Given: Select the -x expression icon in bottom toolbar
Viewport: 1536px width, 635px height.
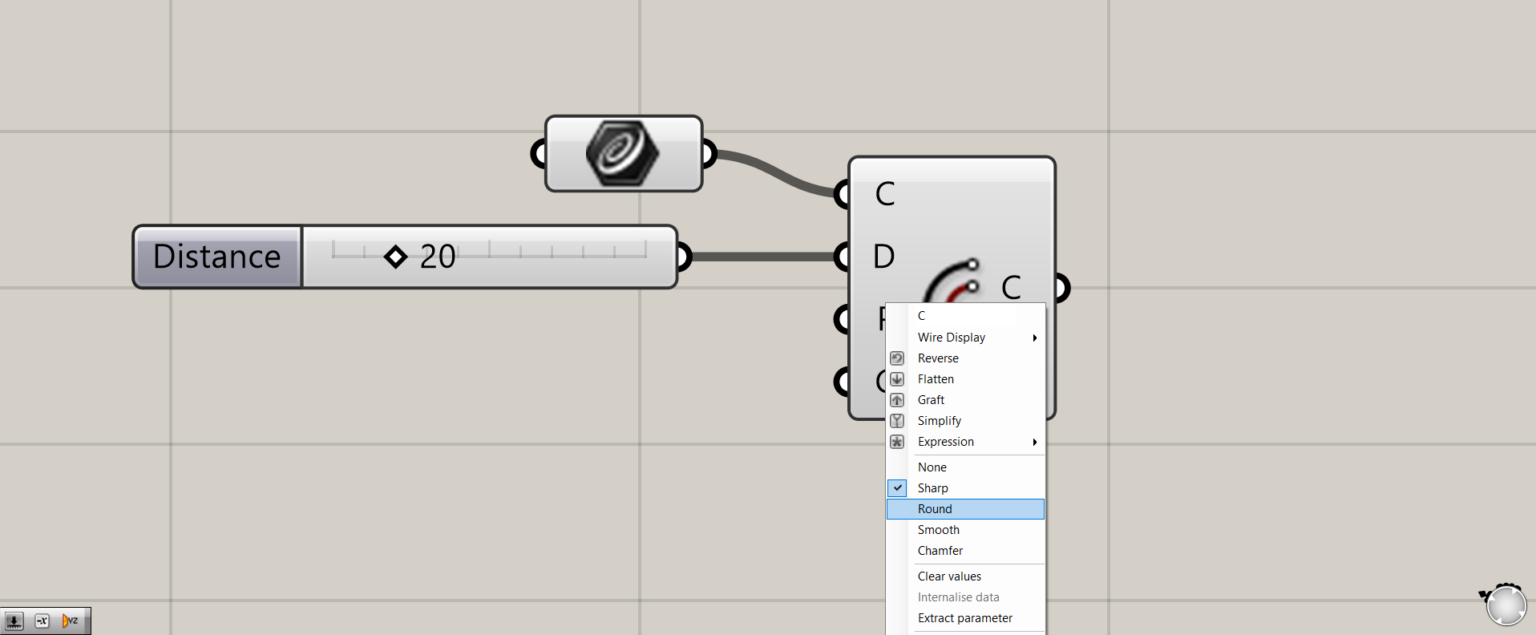Looking at the screenshot, I should pyautogui.click(x=44, y=620).
